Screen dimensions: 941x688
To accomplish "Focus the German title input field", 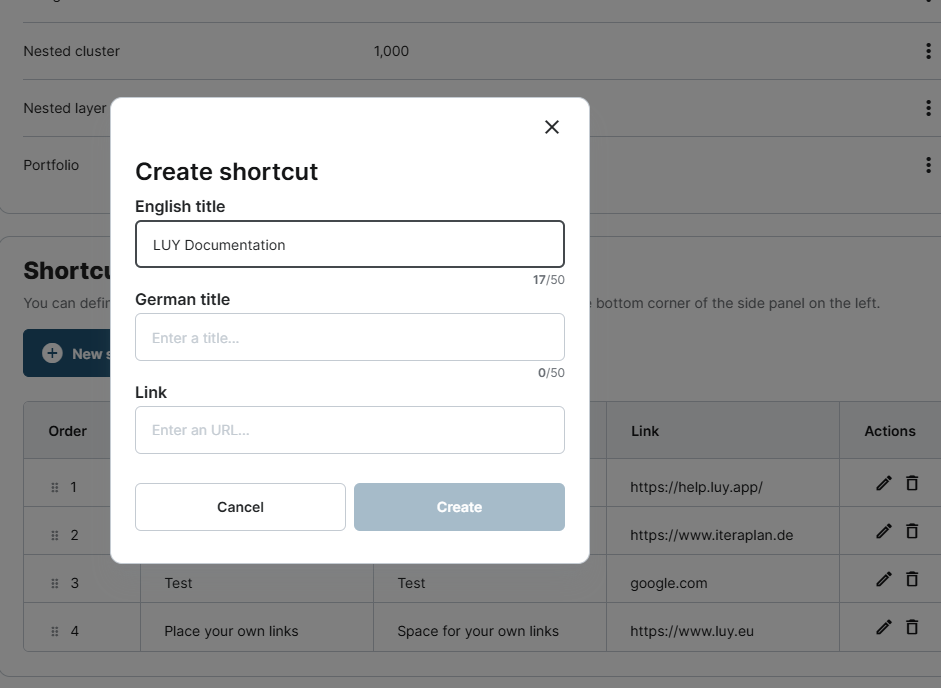I will (x=350, y=337).
